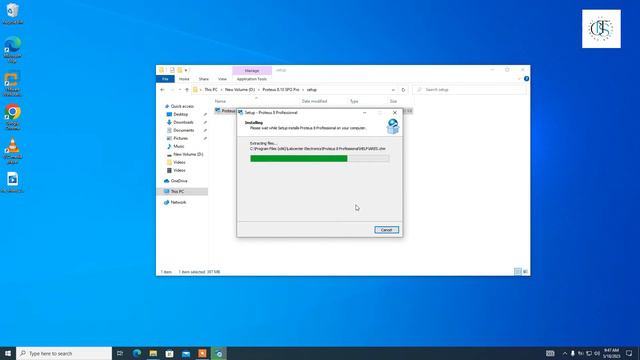Select the VMware Workstation desktop shortcut
Screen dimensions: 640x360
13,84
